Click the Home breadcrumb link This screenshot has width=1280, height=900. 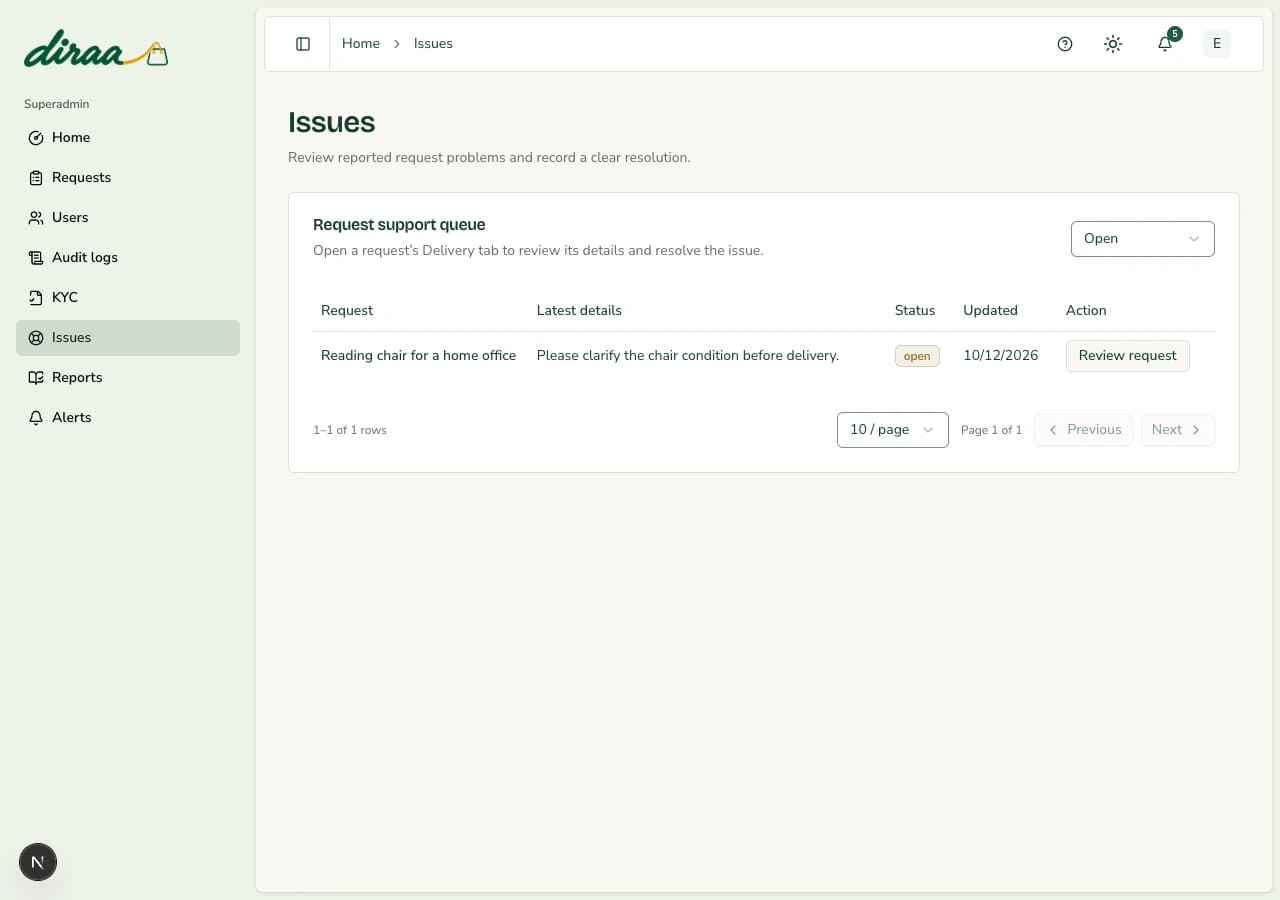(361, 44)
